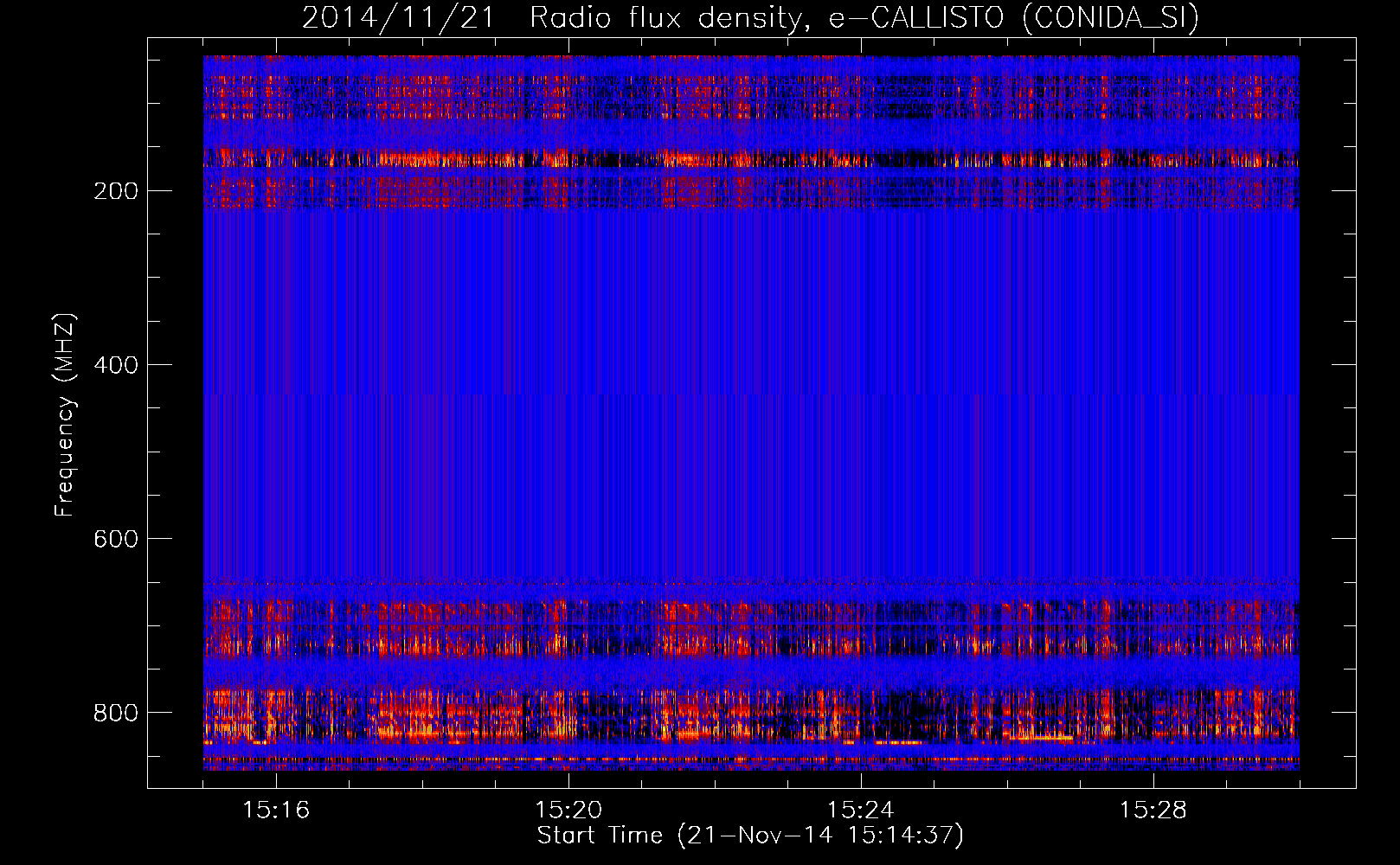1400x865 pixels.
Task: Click the 'Frequency (MHZ)' axis label
Action: 65,414
